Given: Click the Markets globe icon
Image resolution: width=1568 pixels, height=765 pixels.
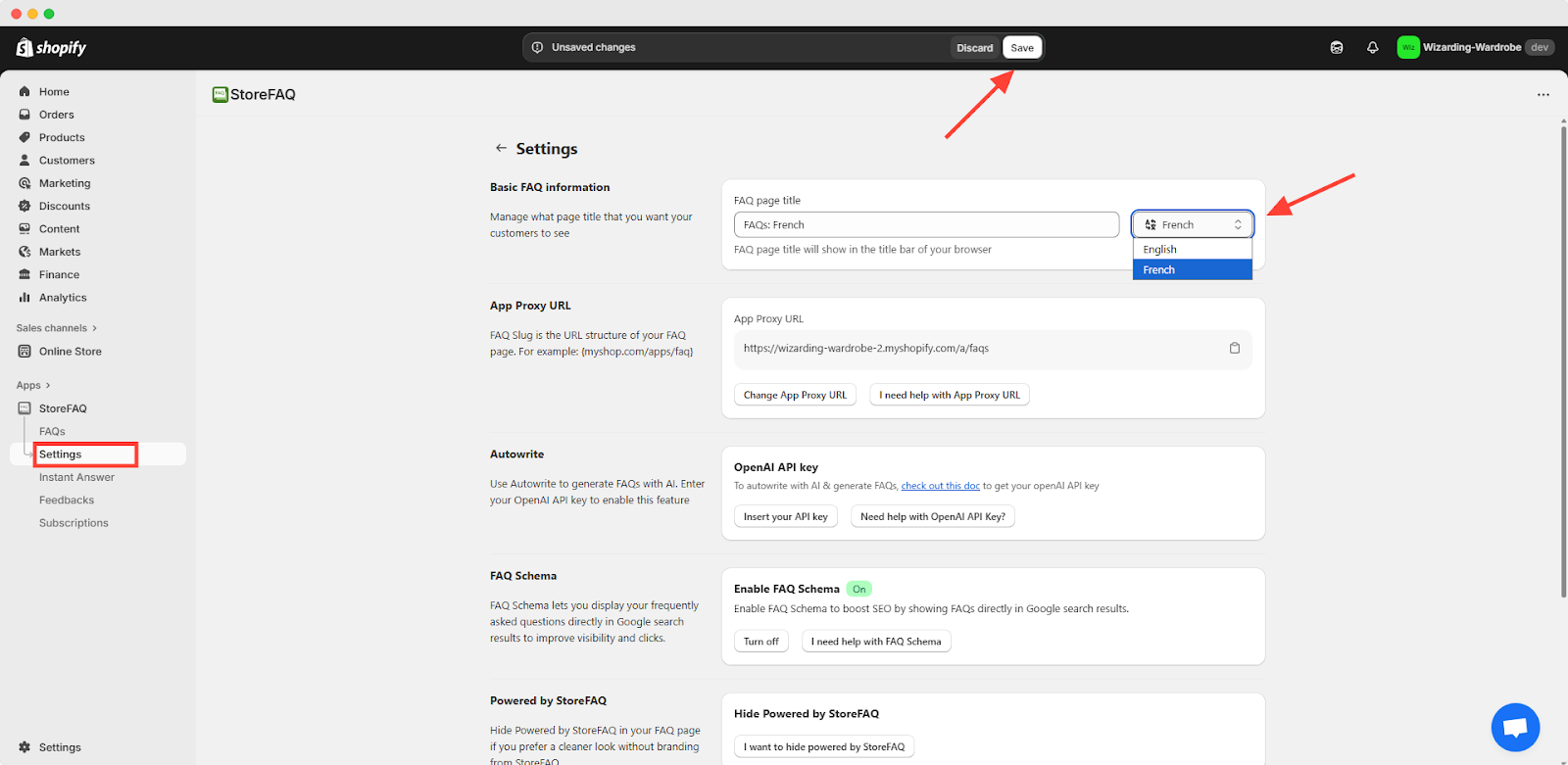Looking at the screenshot, I should coord(24,252).
